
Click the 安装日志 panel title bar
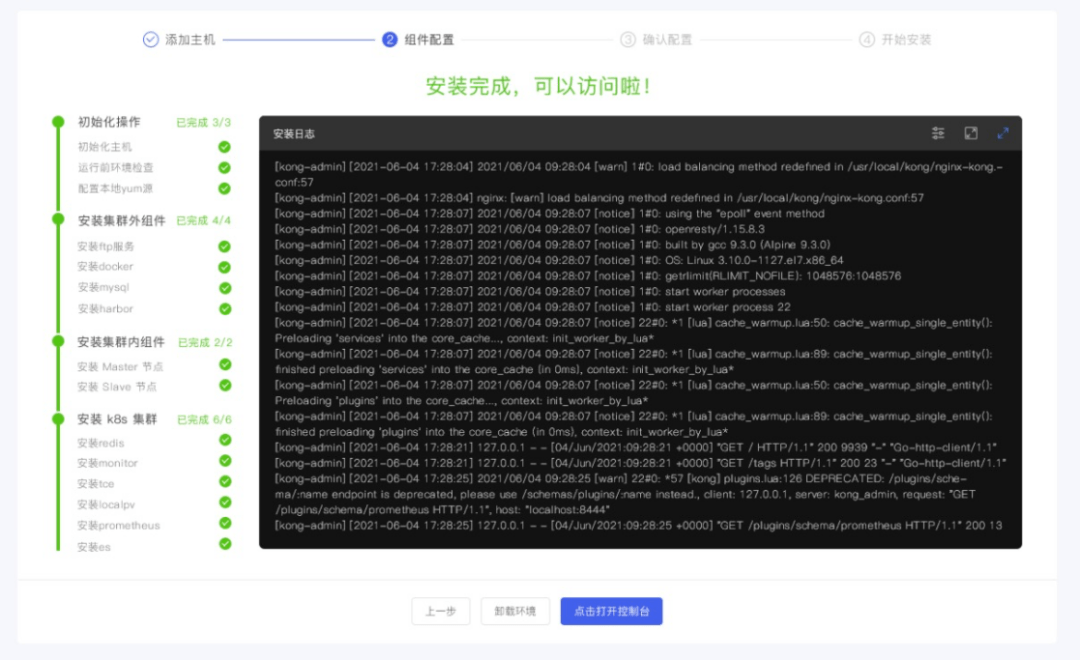point(297,132)
